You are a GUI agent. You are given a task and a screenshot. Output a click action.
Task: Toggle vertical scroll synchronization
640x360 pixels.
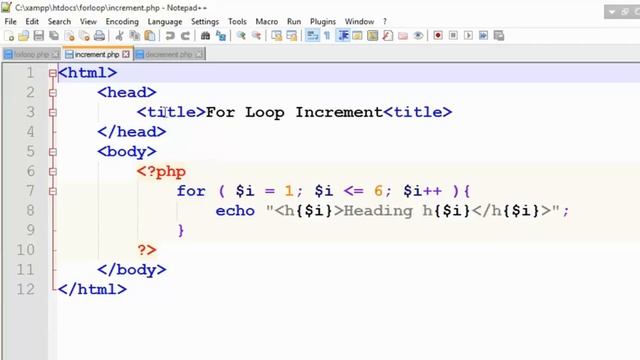[x=276, y=36]
